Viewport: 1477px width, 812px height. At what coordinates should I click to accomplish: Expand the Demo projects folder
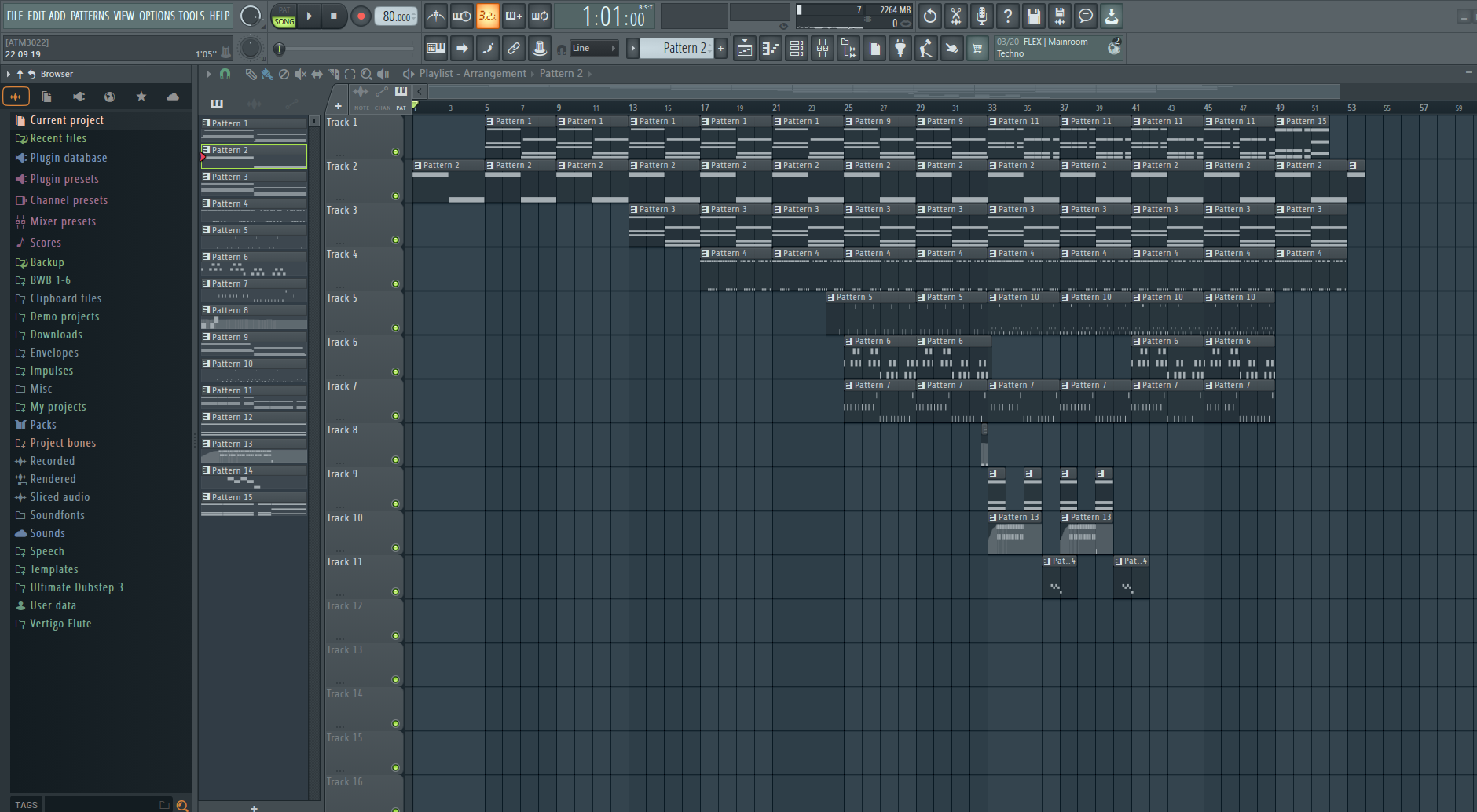[x=57, y=316]
